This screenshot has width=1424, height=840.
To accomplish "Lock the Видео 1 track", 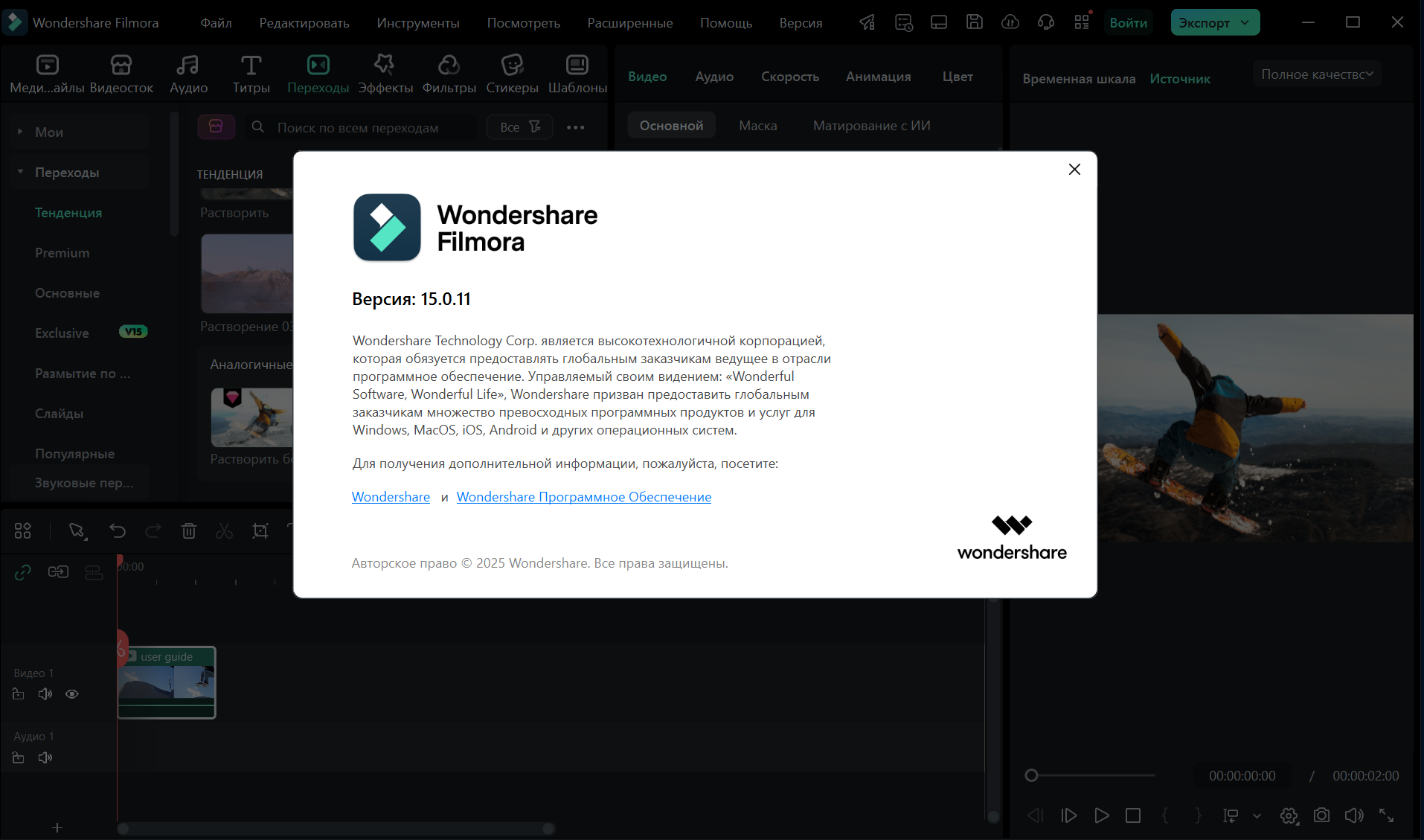I will (19, 694).
